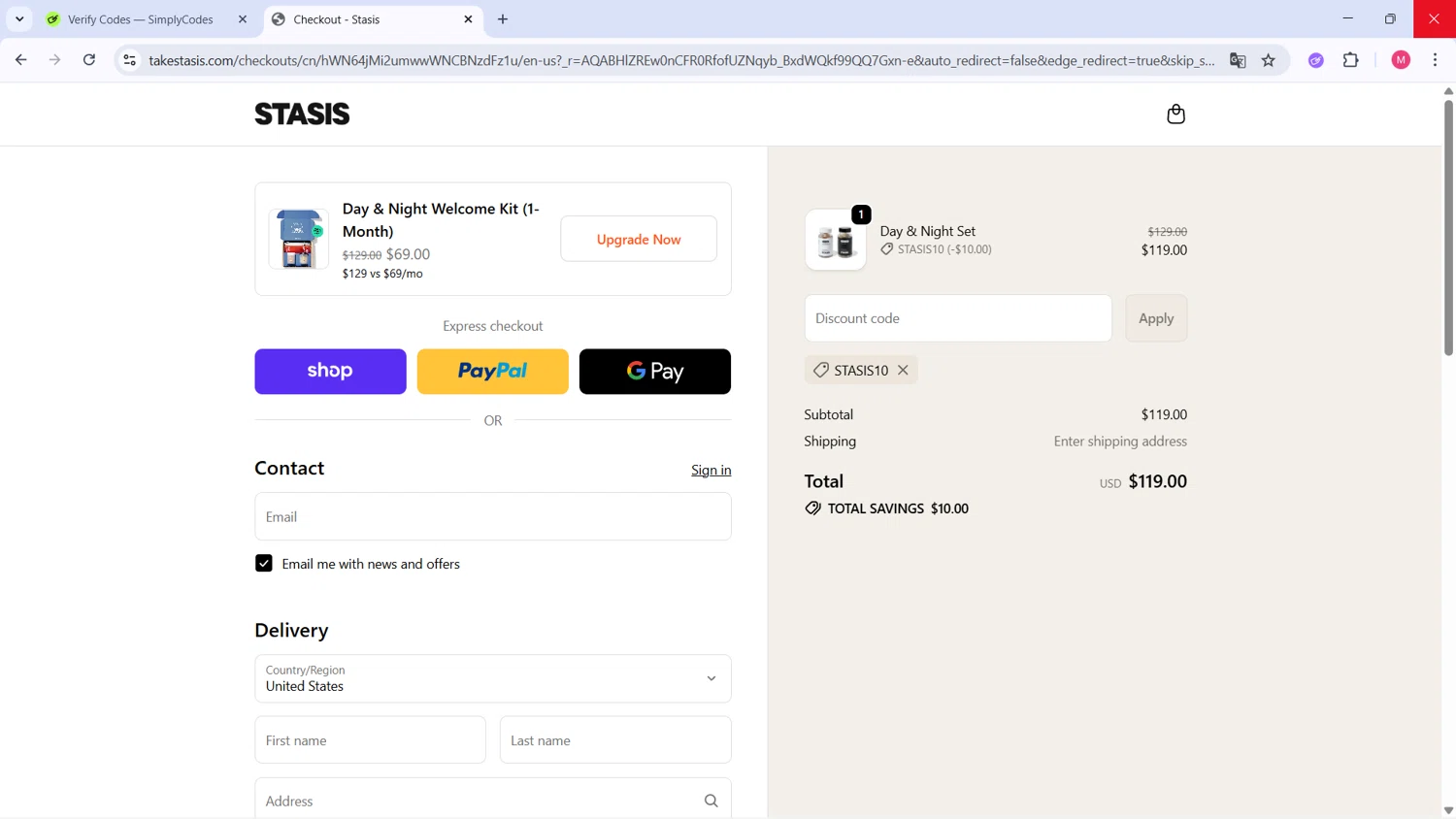The height and width of the screenshot is (819, 1456).
Task: Open the browser Extensions puzzle icon
Action: click(1350, 60)
